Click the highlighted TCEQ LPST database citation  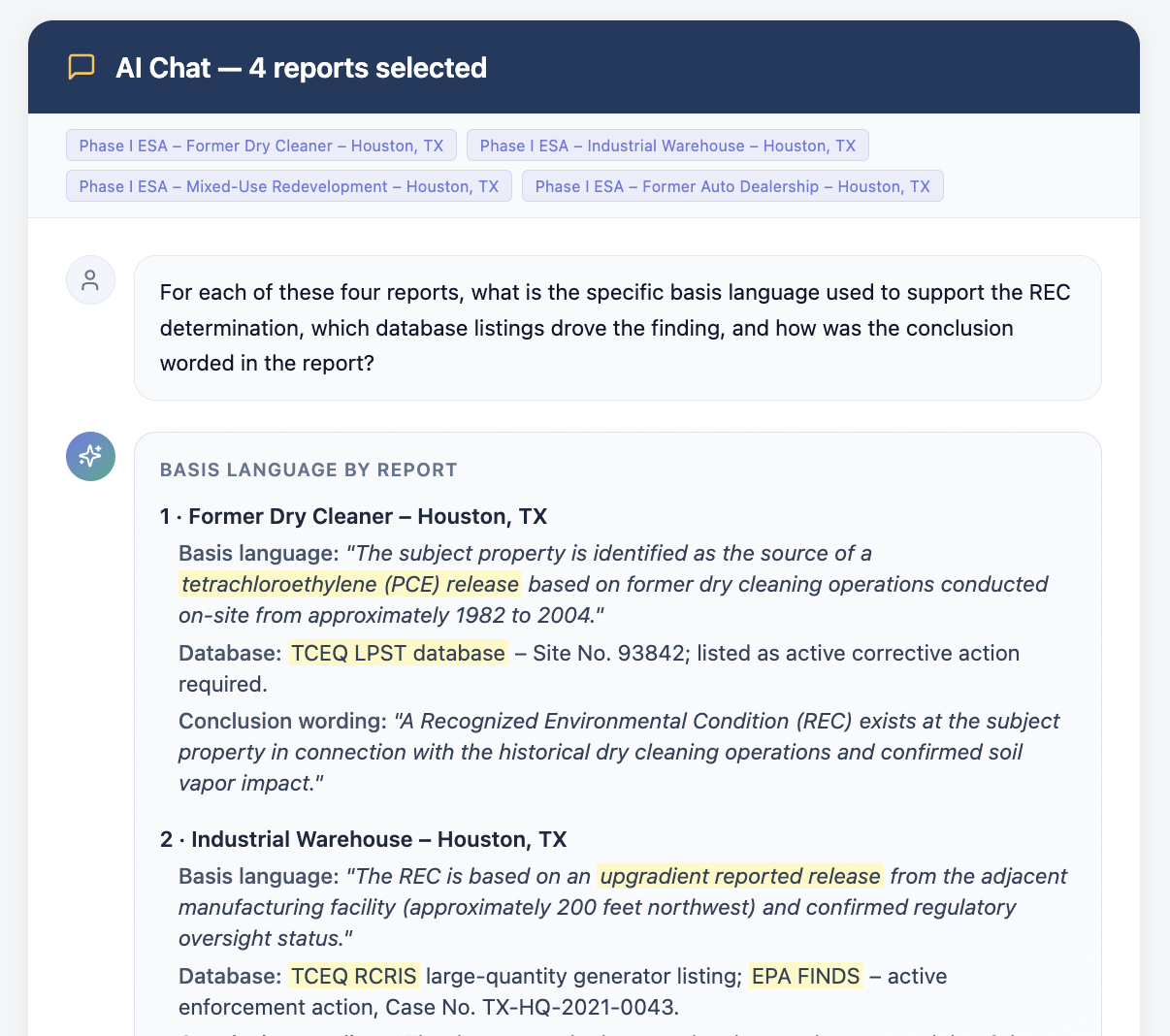(x=399, y=653)
